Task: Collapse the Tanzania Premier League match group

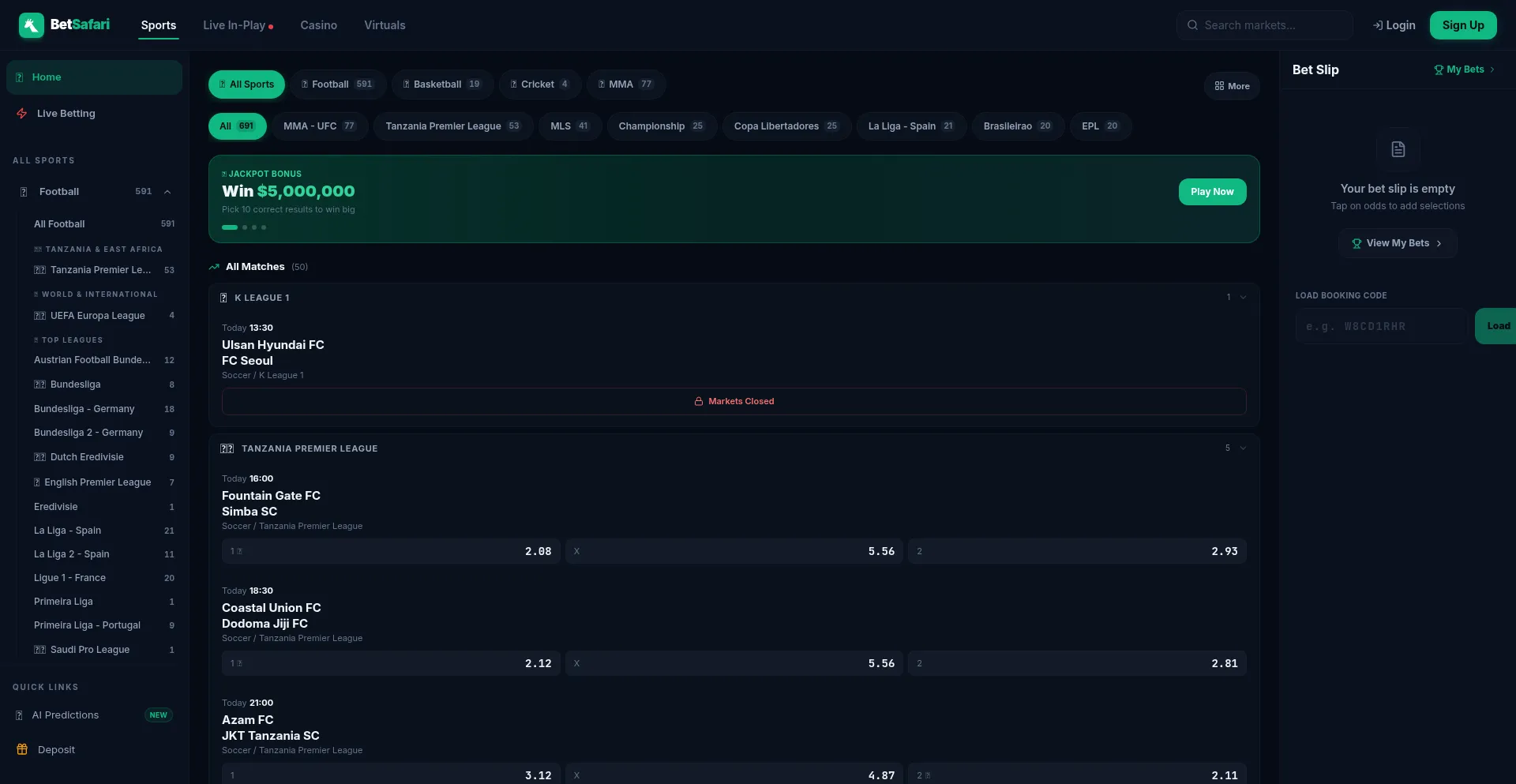Action: tap(1243, 448)
